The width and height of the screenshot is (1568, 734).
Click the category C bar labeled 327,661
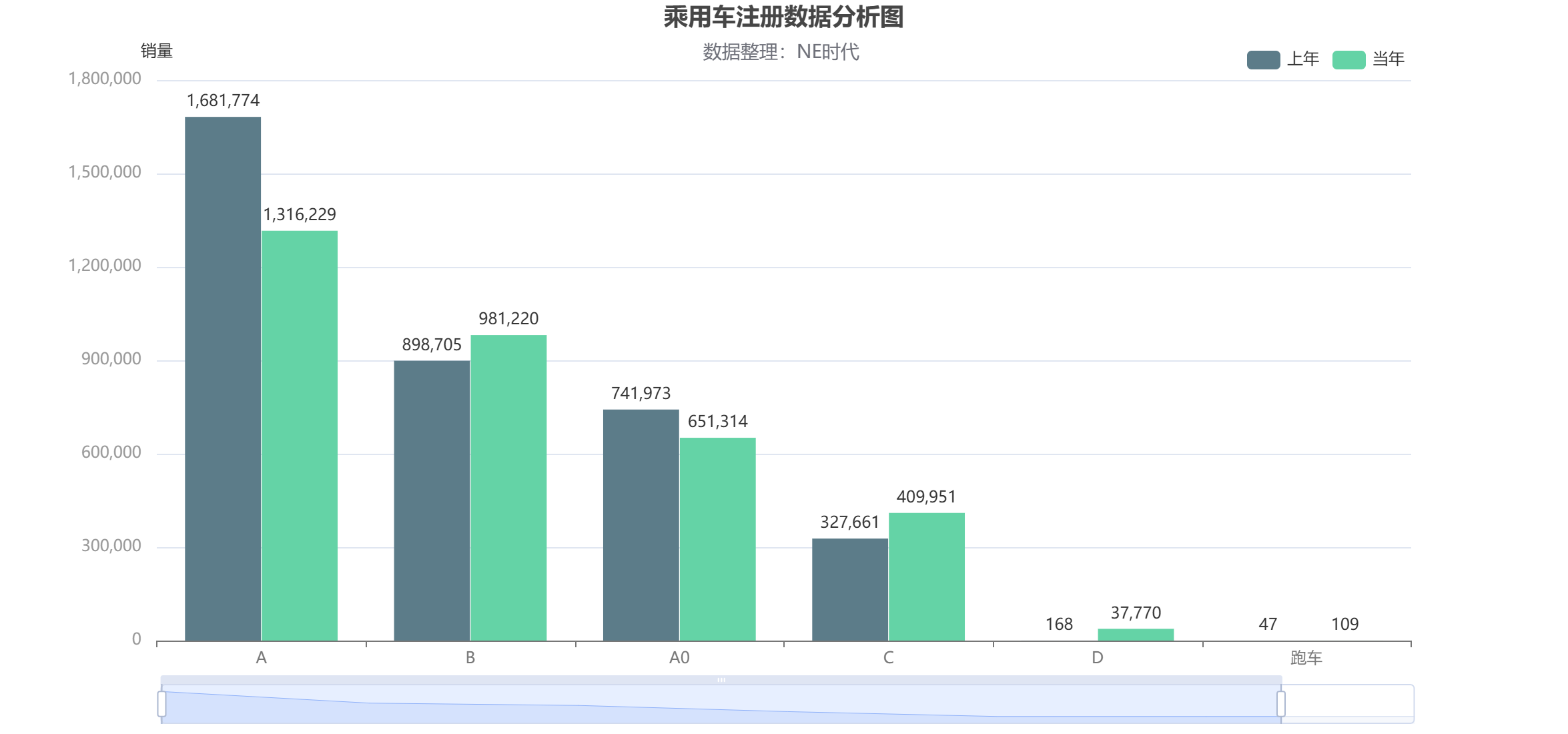[849, 589]
